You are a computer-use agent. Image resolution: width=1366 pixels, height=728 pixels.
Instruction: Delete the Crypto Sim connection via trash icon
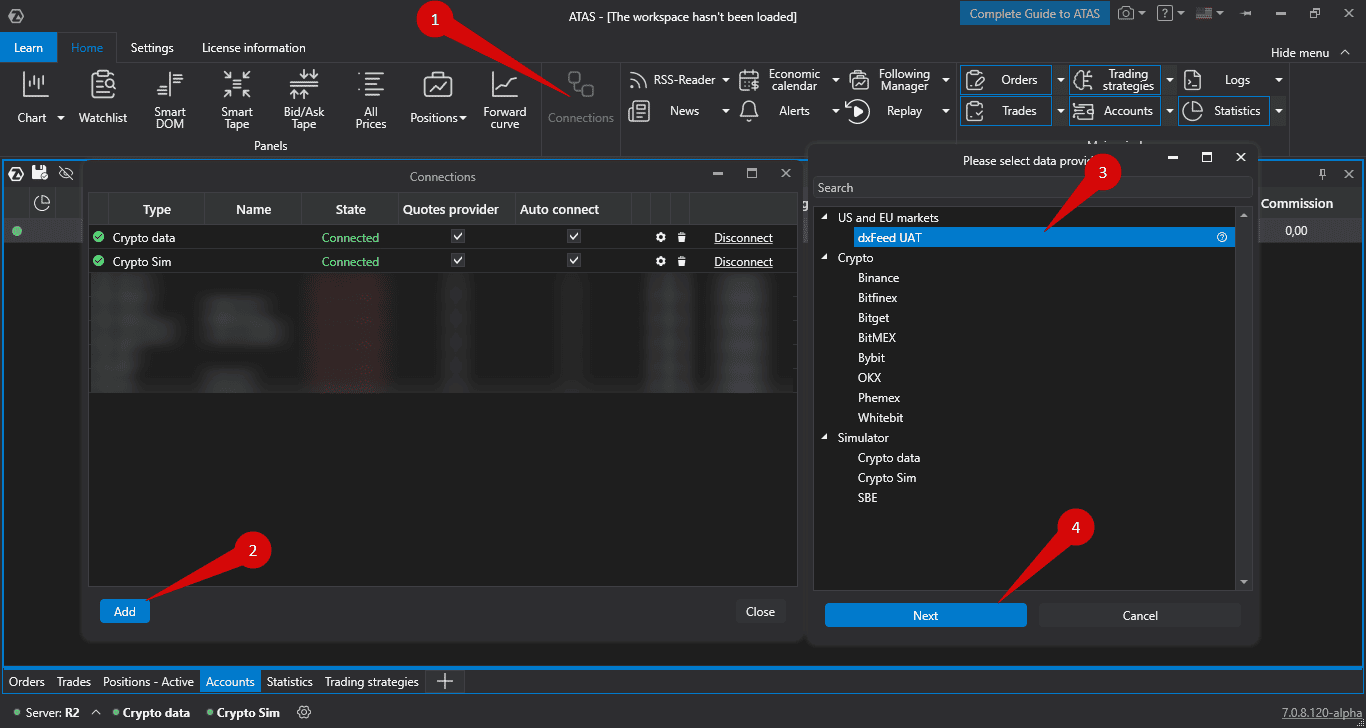682,262
